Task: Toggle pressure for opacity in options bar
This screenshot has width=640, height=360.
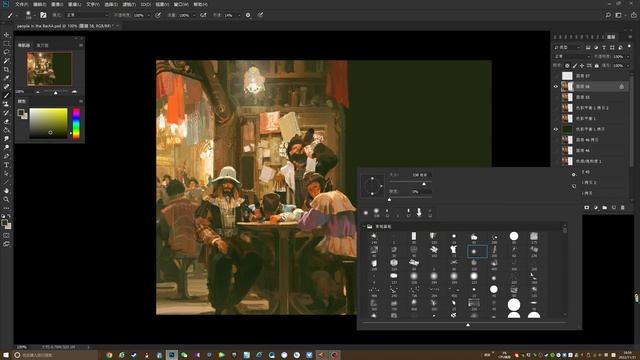Action: click(158, 15)
